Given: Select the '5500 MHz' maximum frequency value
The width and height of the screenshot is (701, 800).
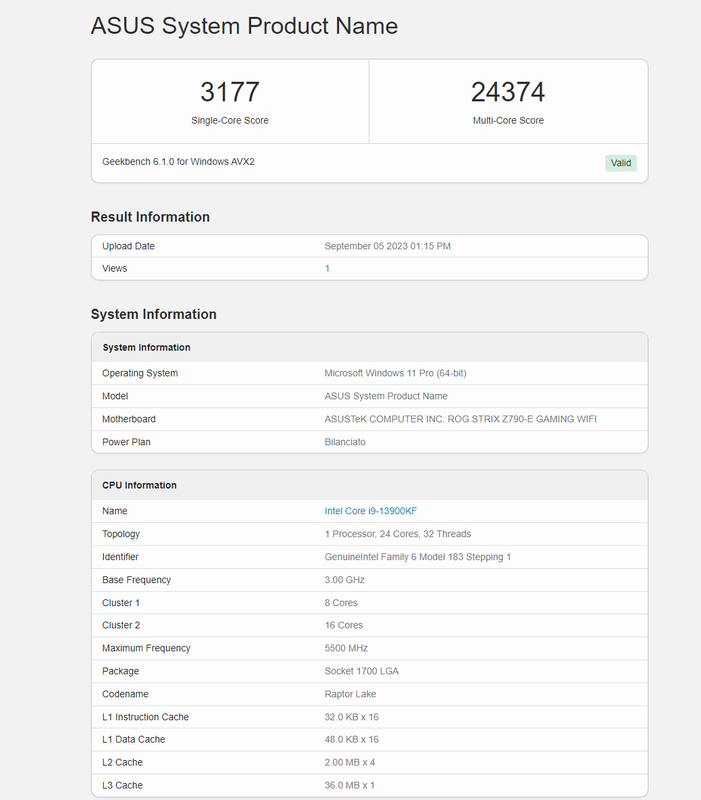Looking at the screenshot, I should pos(346,648).
